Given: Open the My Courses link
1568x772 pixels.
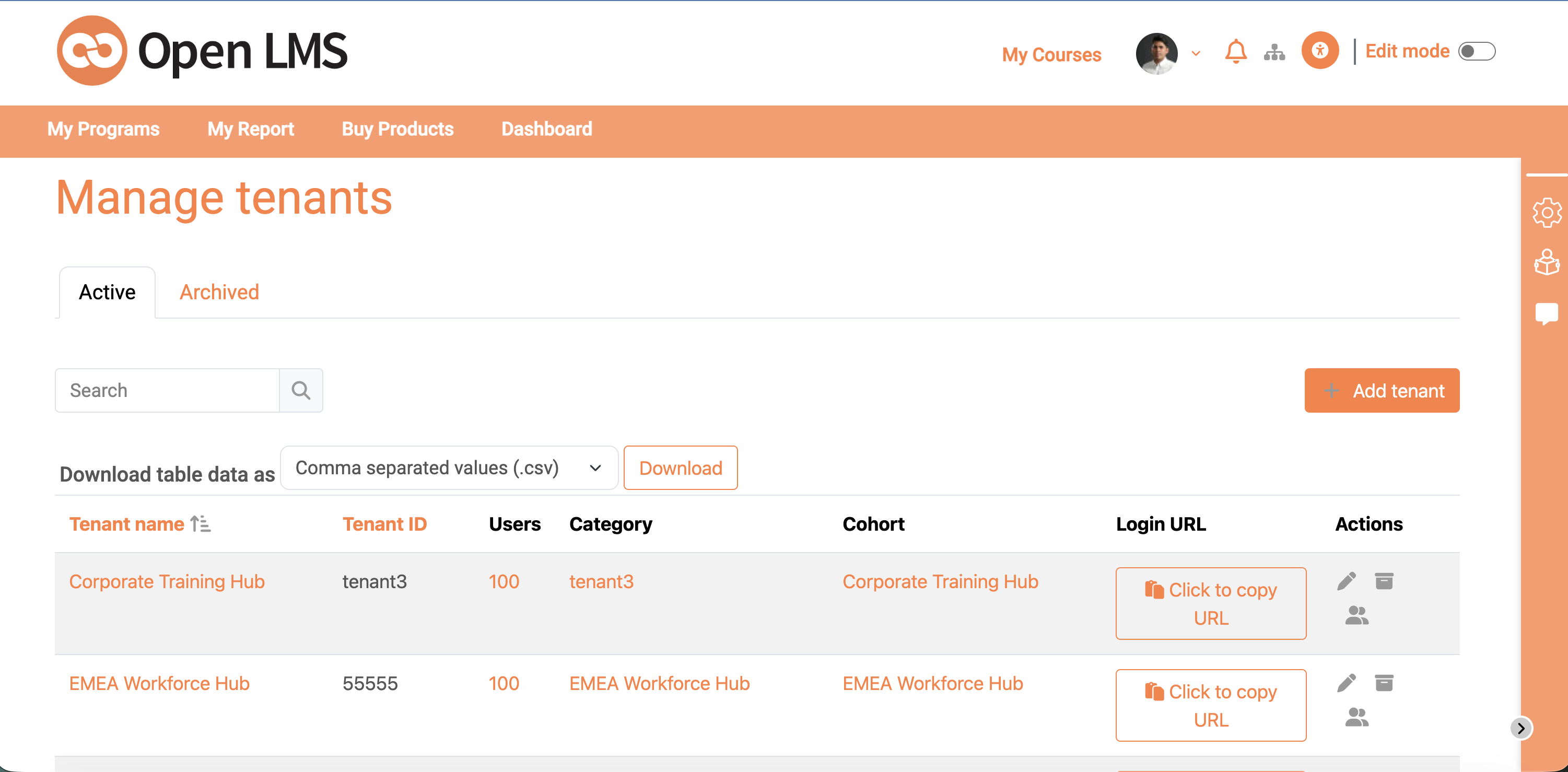Looking at the screenshot, I should pyautogui.click(x=1051, y=55).
